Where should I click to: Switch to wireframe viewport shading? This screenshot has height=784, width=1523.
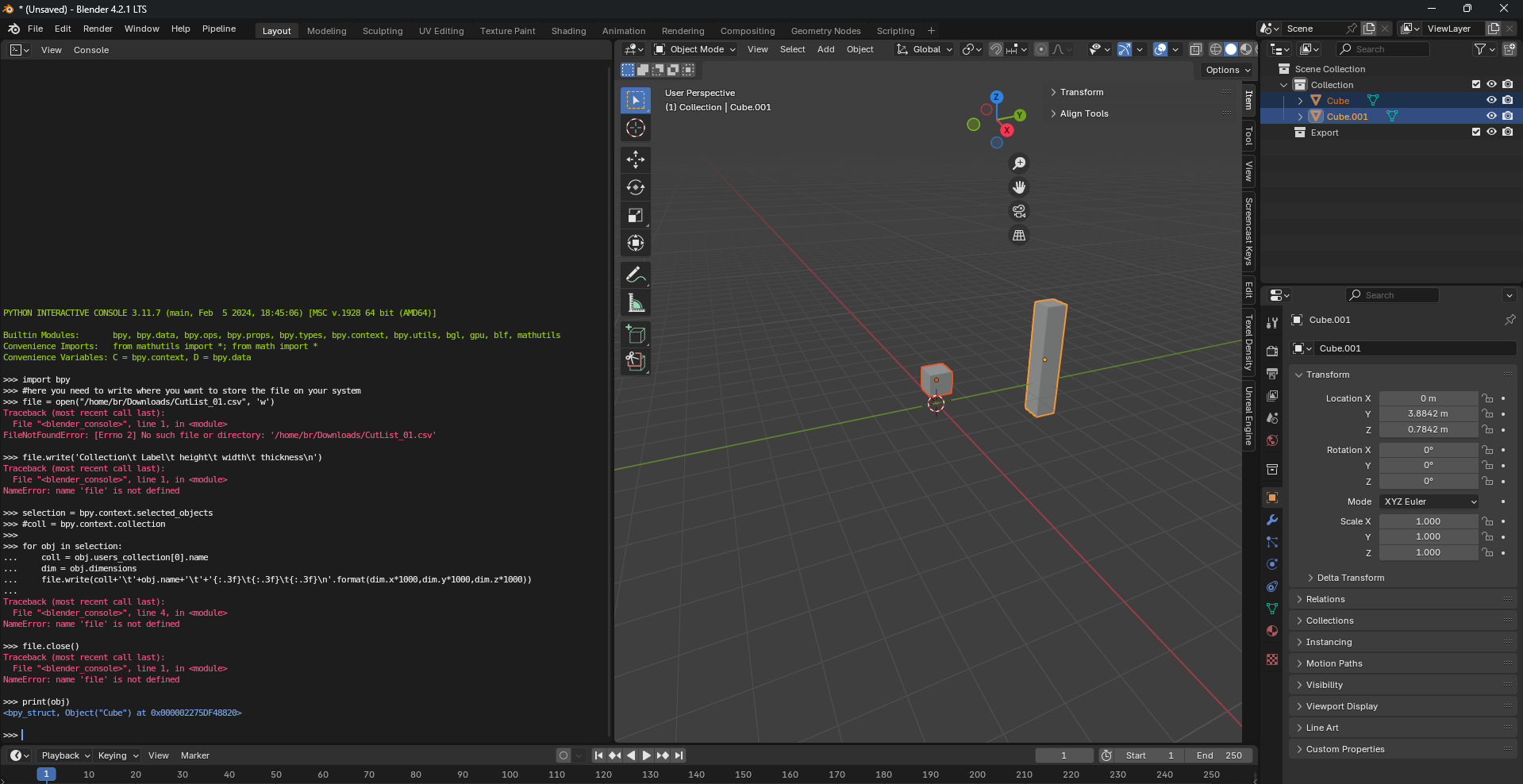(1215, 49)
